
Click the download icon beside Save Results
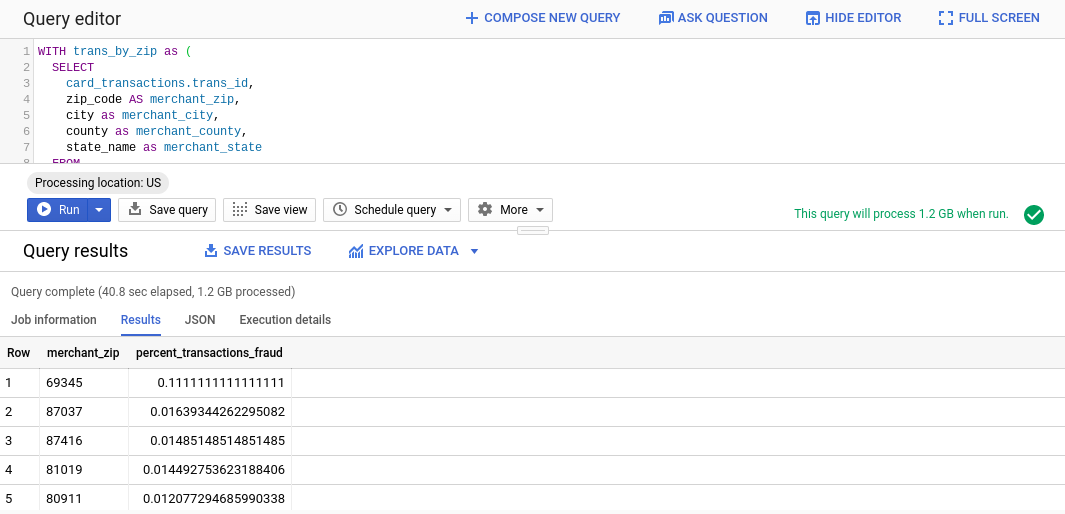pos(211,251)
